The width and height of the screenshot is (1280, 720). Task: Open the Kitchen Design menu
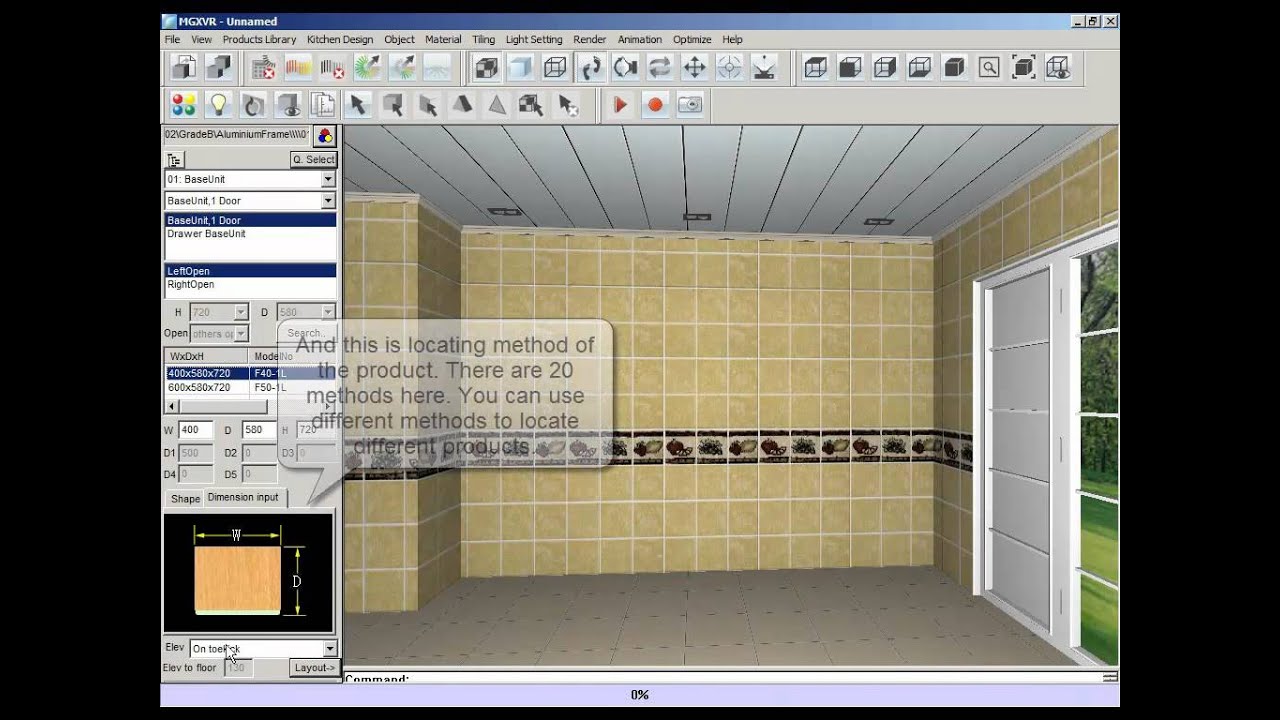(x=340, y=39)
